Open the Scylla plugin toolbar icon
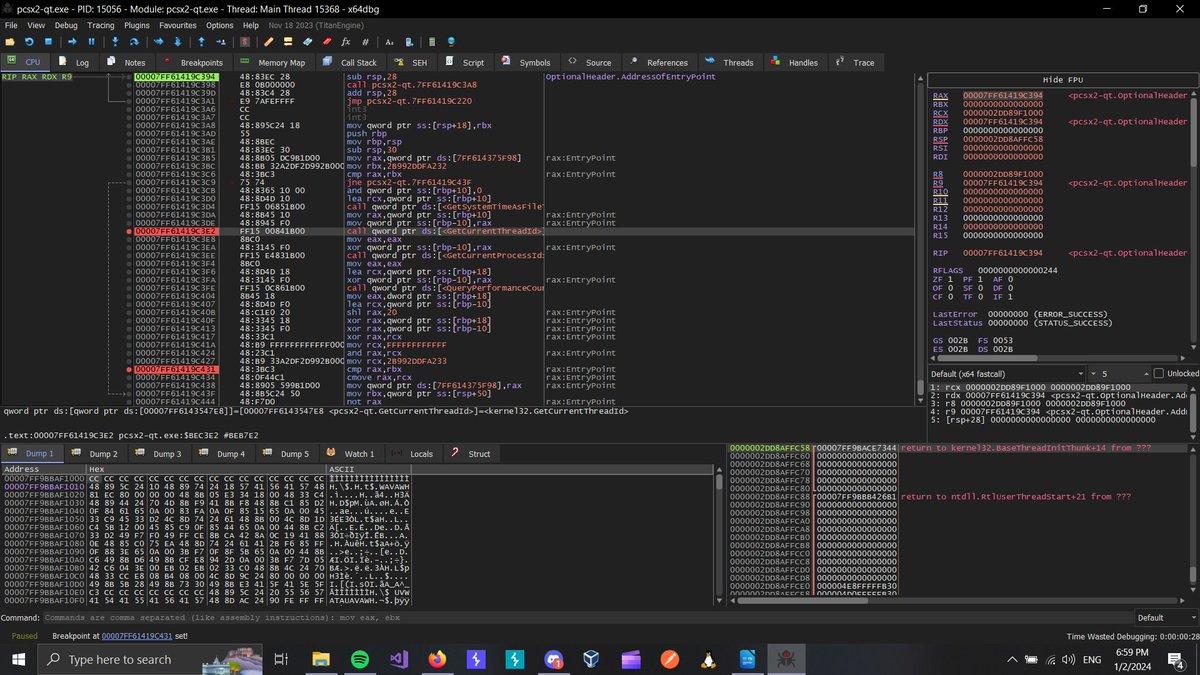Screen dimensions: 1200x675 (244, 42)
